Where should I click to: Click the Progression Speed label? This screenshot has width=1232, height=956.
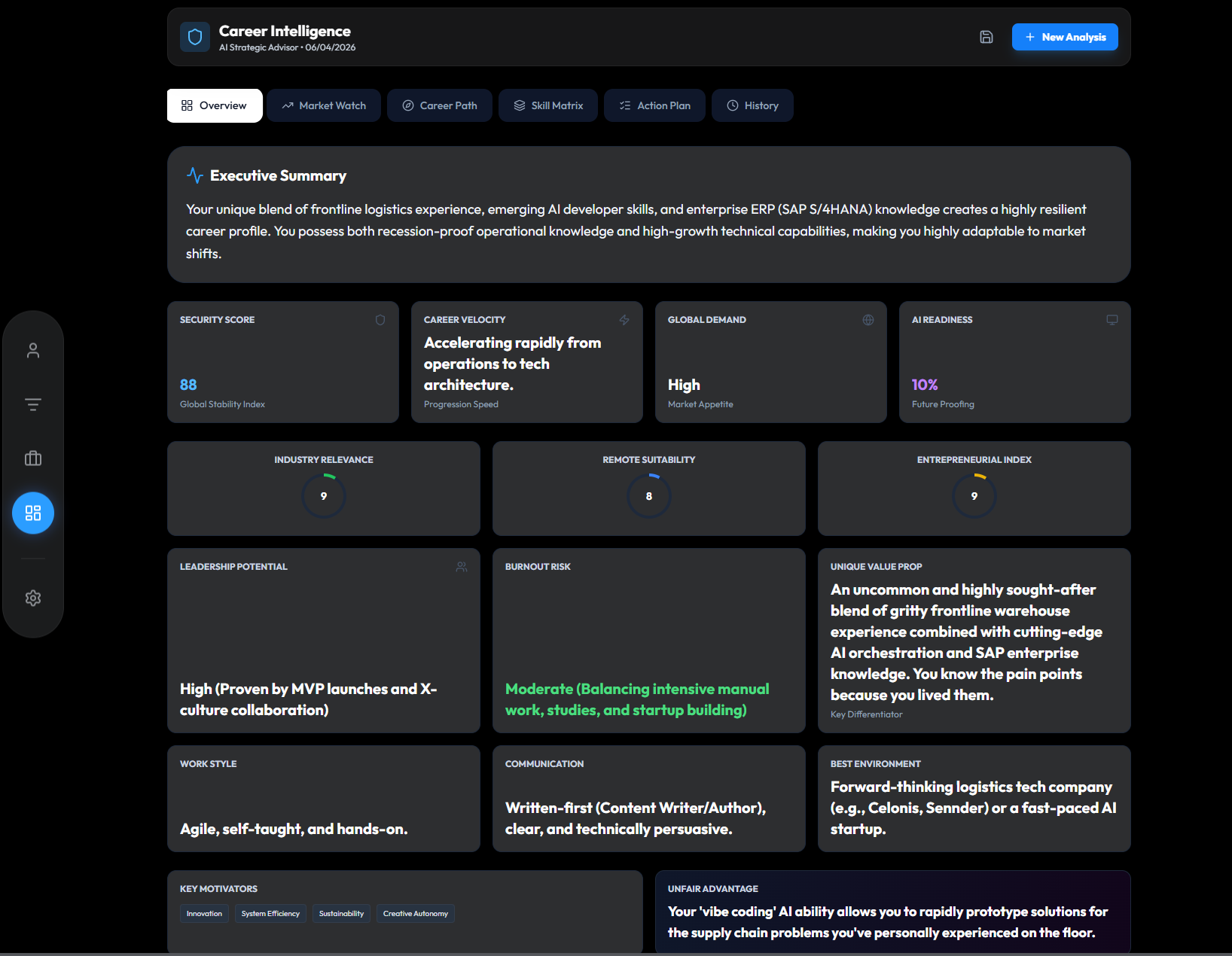click(x=461, y=404)
